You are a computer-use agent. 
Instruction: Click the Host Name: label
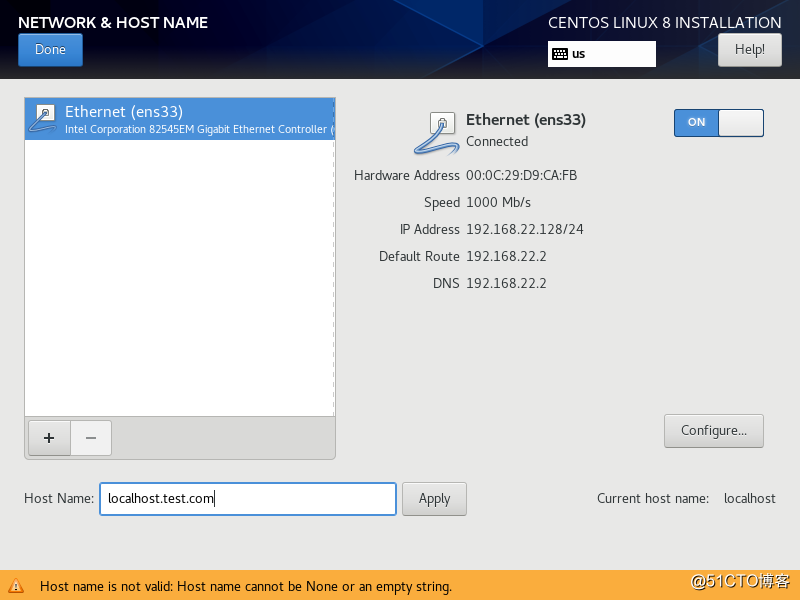(59, 498)
